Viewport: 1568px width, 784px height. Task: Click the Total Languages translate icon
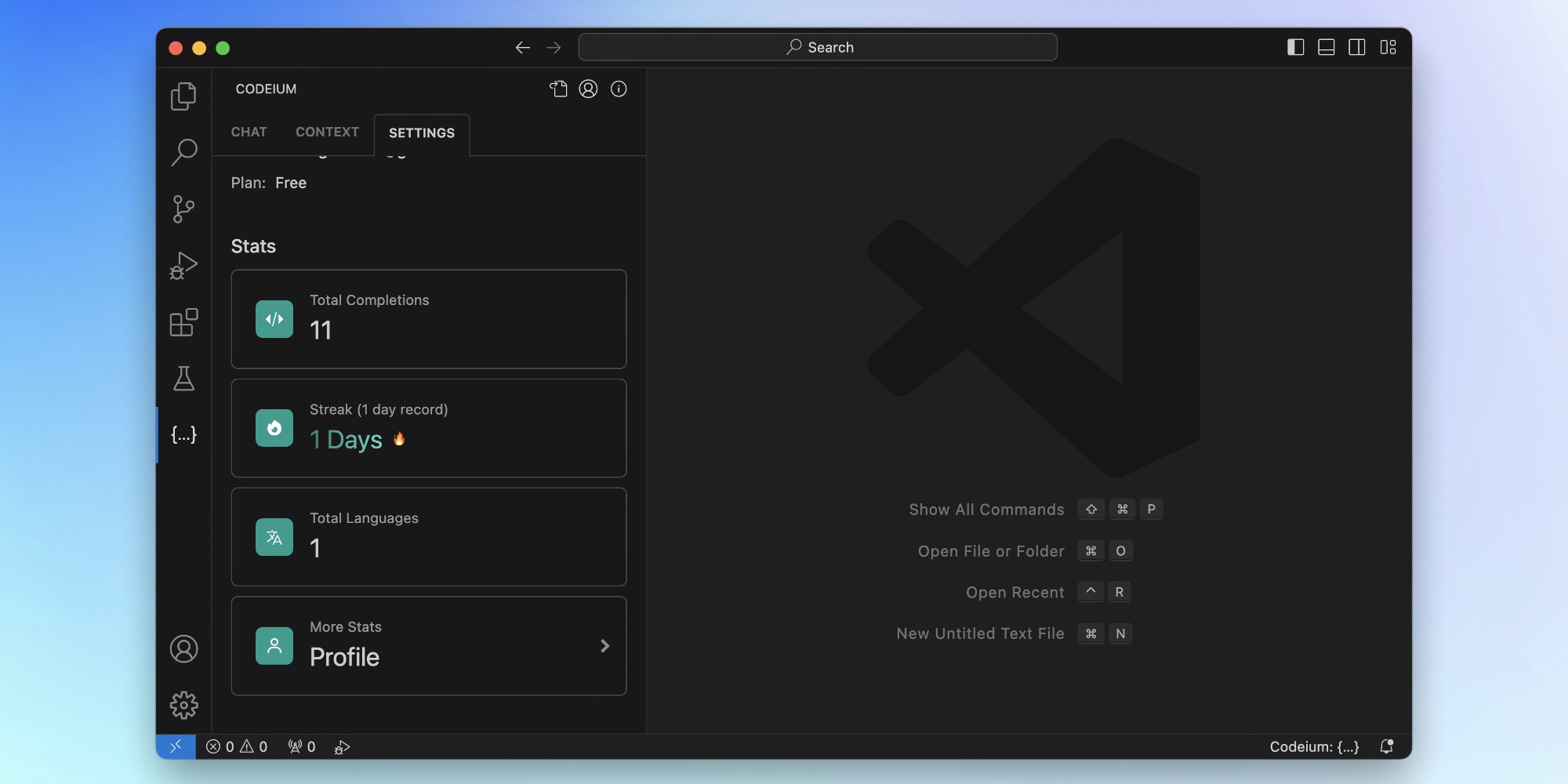tap(274, 537)
